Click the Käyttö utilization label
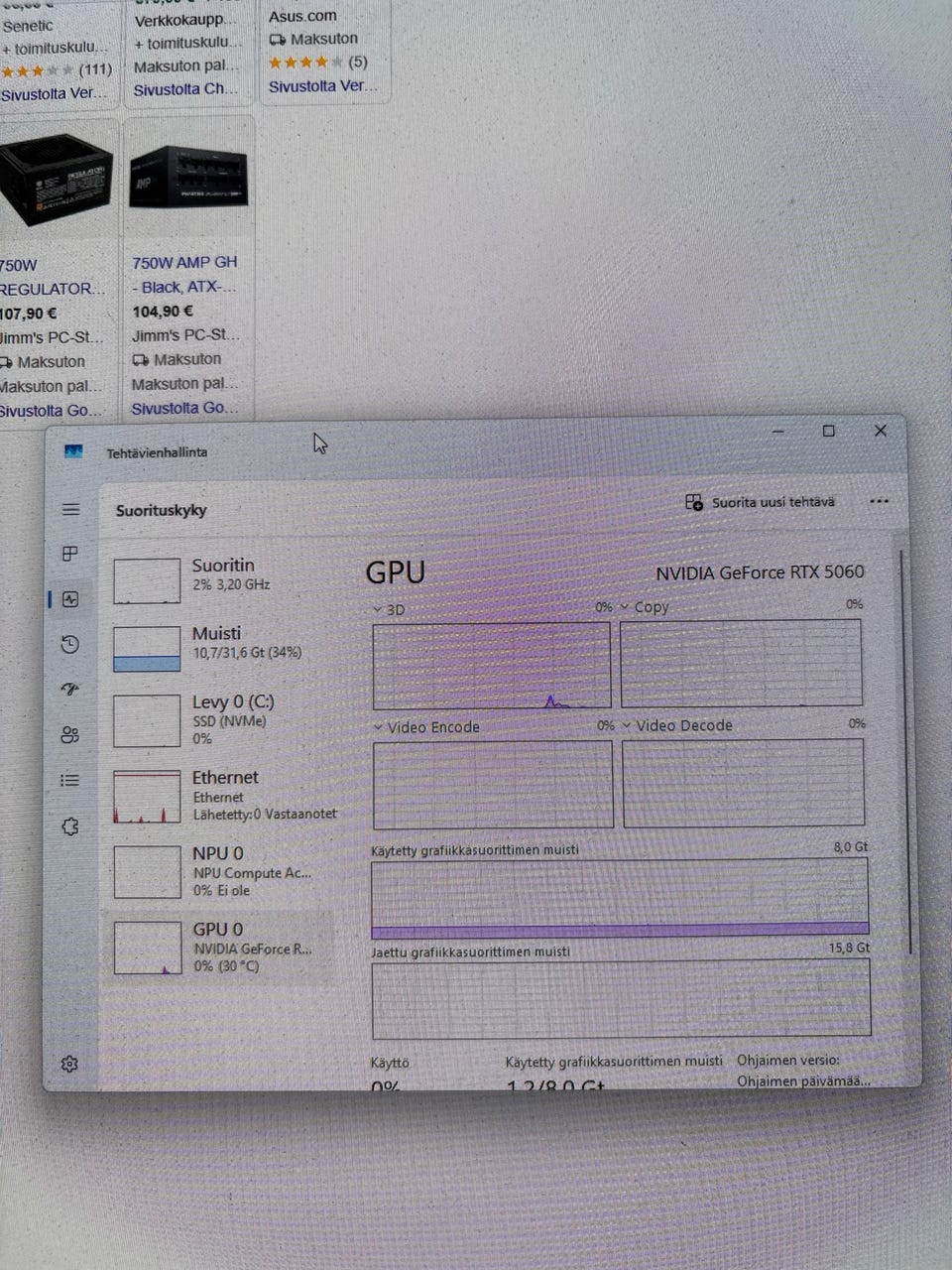Screen dimensions: 952x1270 390,1063
